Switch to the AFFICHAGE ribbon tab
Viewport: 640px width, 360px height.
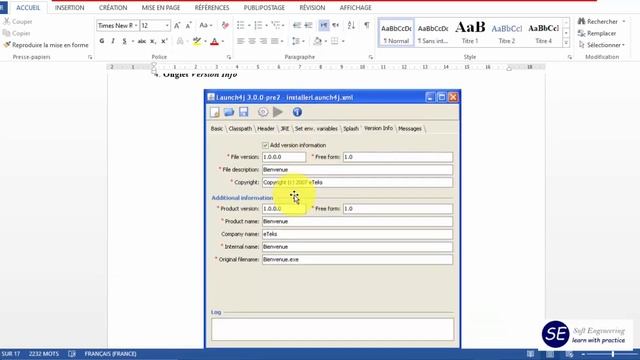click(x=356, y=8)
